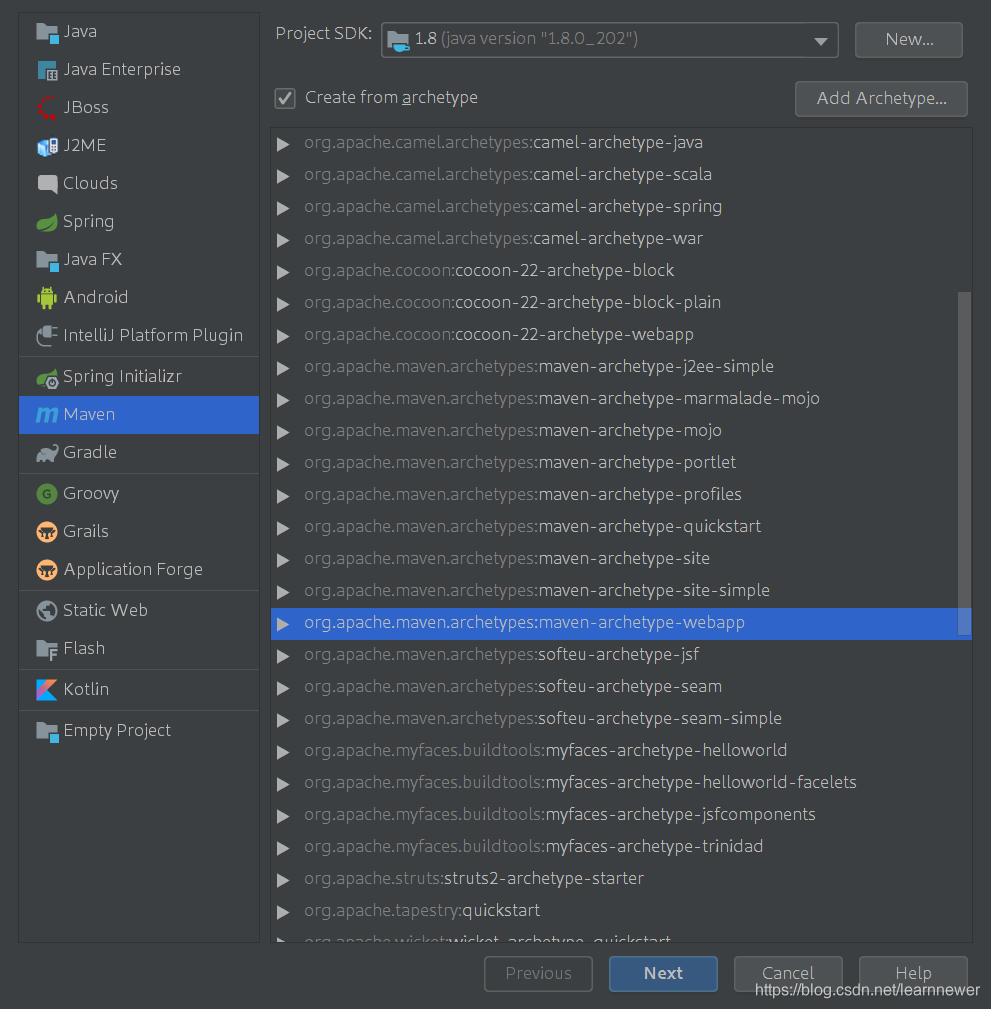Select maven-archetype-site-simple row
Screen dimensions: 991x1009
pyautogui.click(x=621, y=591)
